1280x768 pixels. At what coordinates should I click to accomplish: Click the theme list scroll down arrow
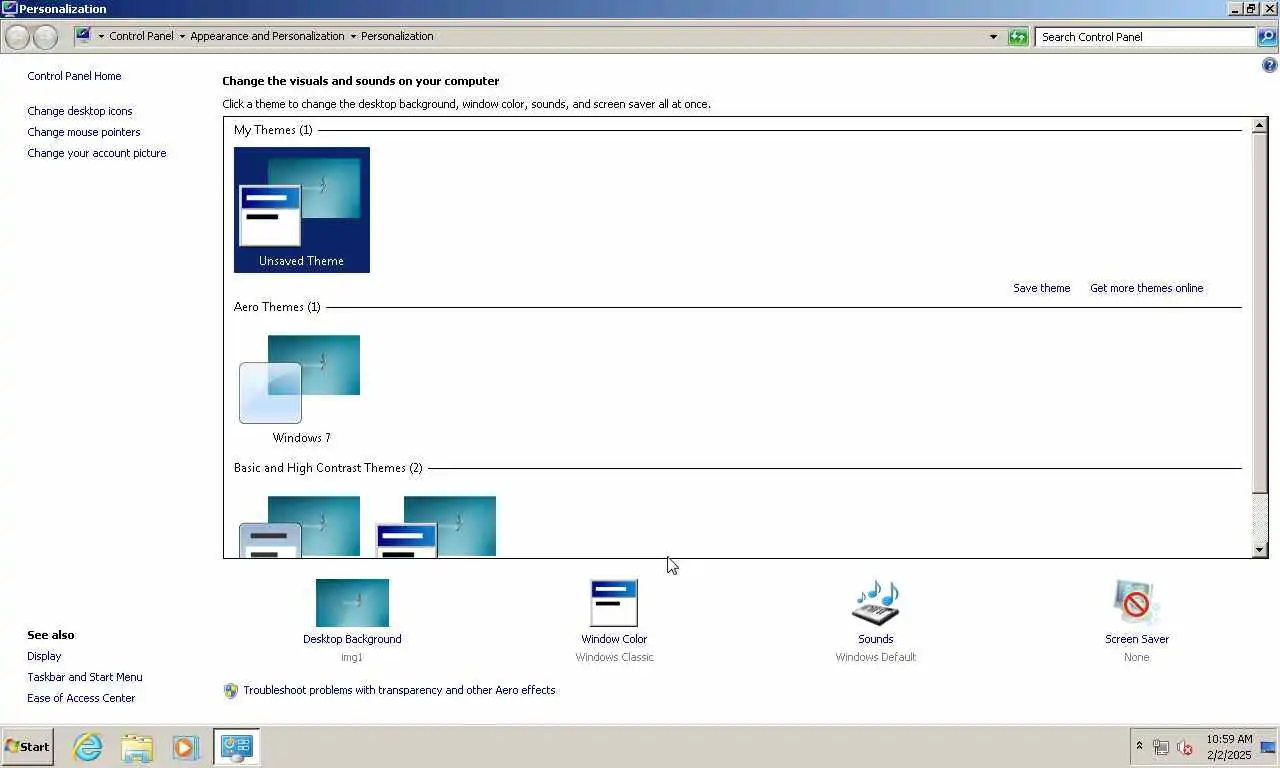(x=1260, y=550)
